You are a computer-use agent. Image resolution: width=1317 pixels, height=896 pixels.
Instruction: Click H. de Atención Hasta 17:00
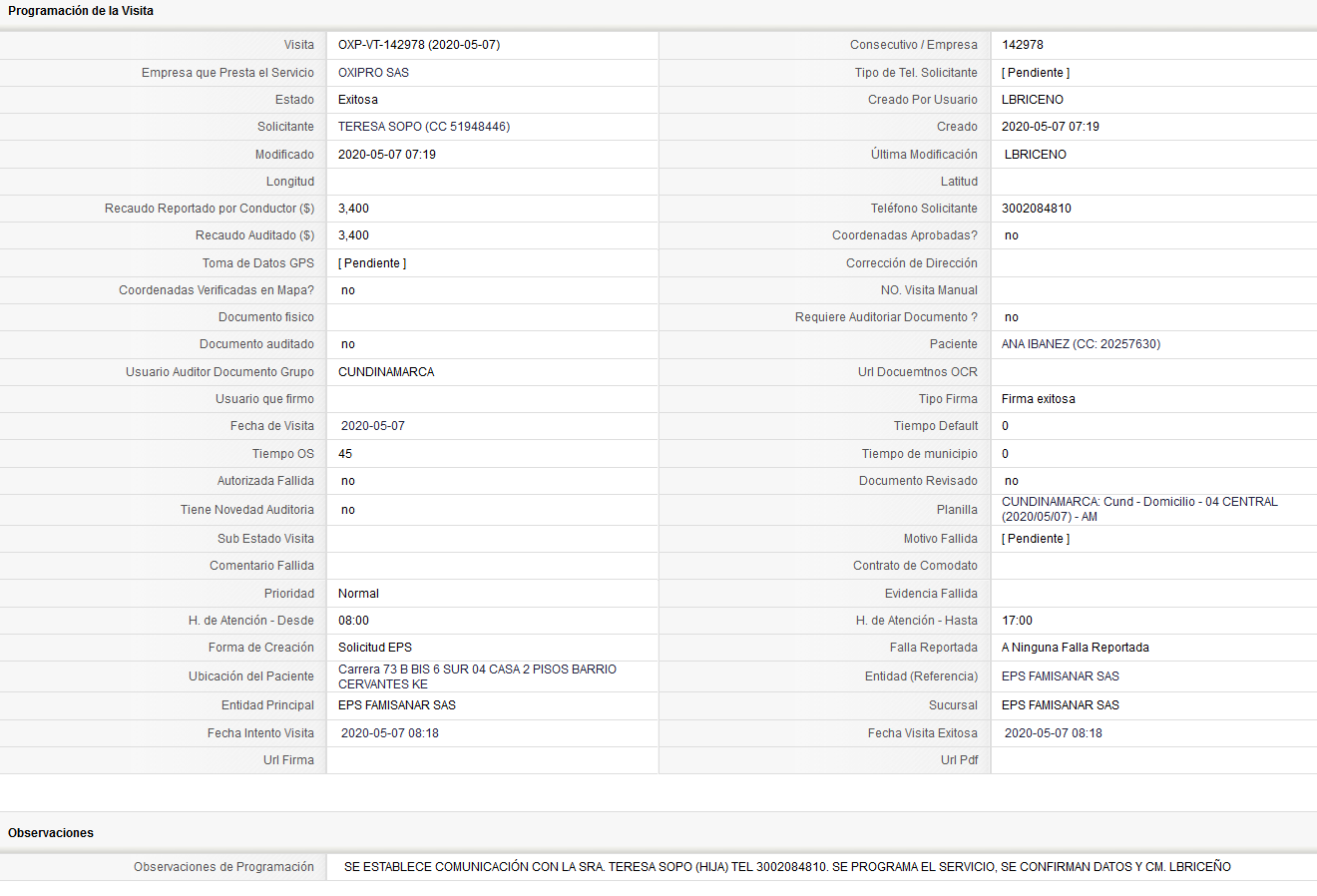pos(1018,621)
